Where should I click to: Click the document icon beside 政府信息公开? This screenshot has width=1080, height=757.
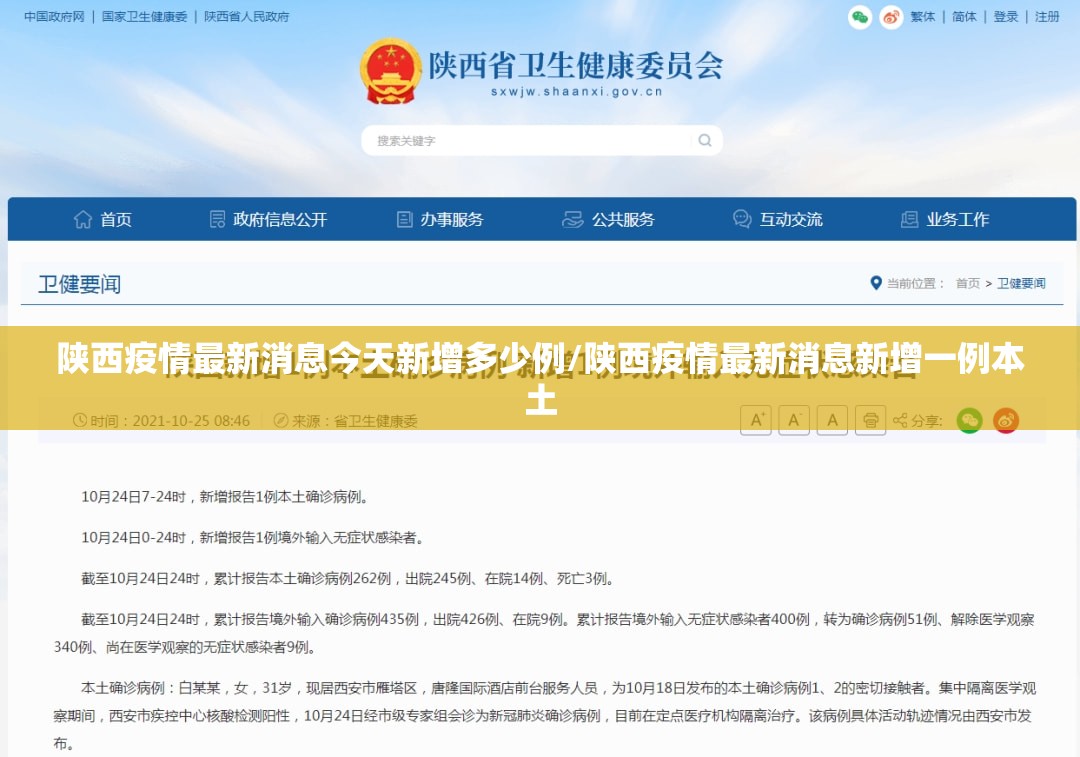217,219
